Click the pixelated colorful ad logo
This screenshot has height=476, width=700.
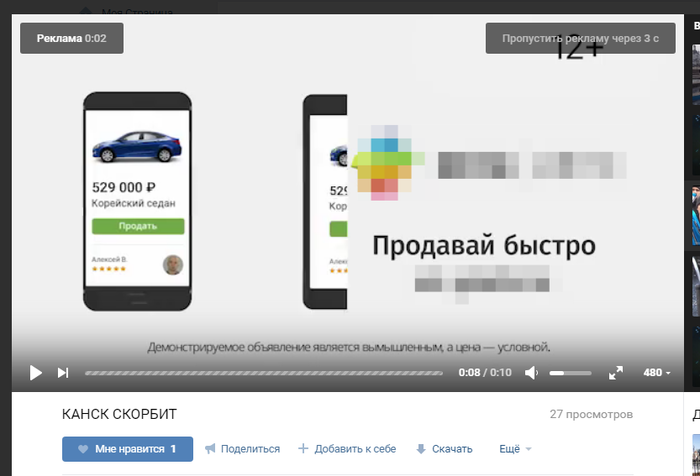click(x=382, y=162)
